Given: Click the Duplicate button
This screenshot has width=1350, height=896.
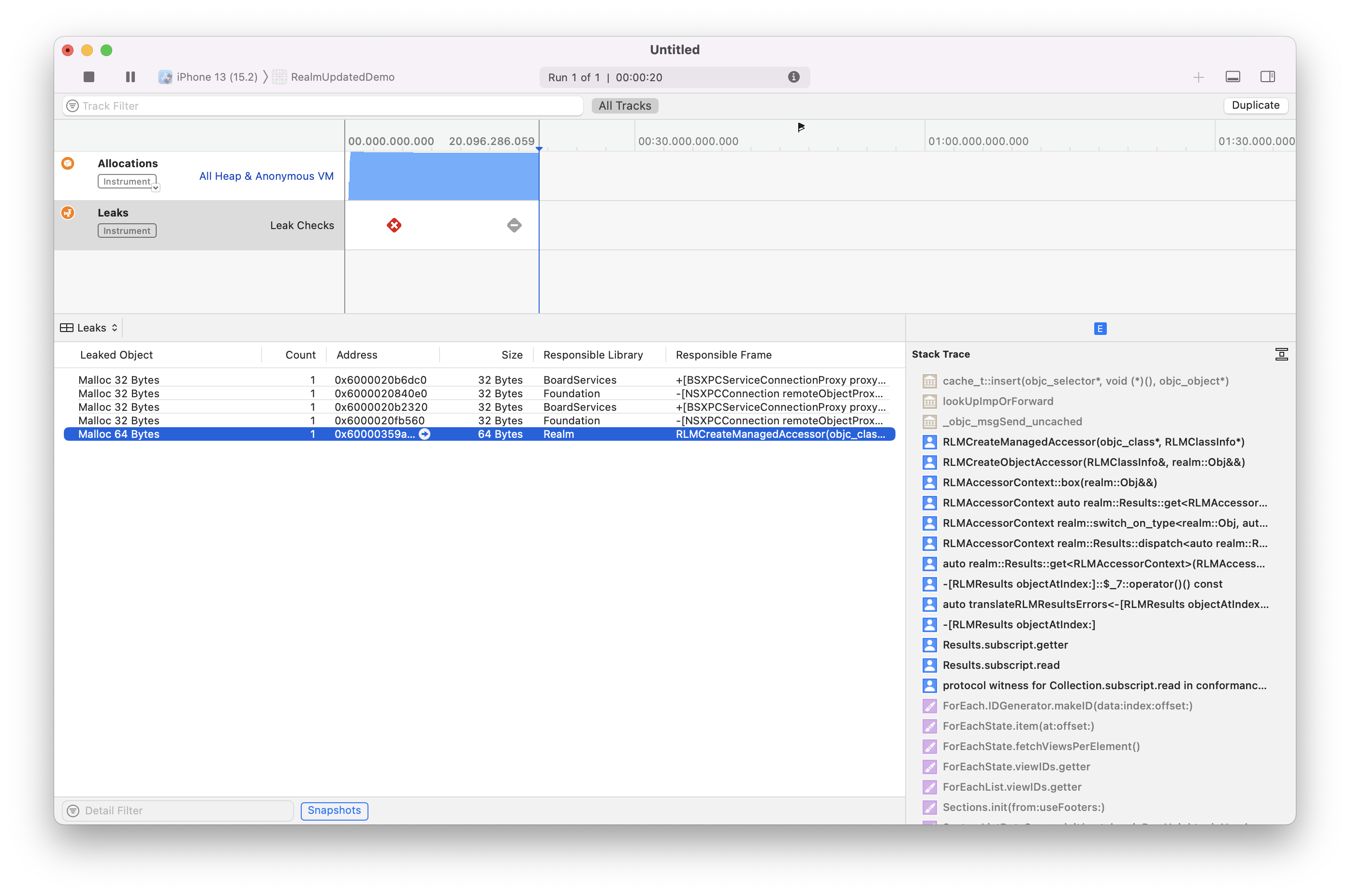Looking at the screenshot, I should tap(1255, 105).
